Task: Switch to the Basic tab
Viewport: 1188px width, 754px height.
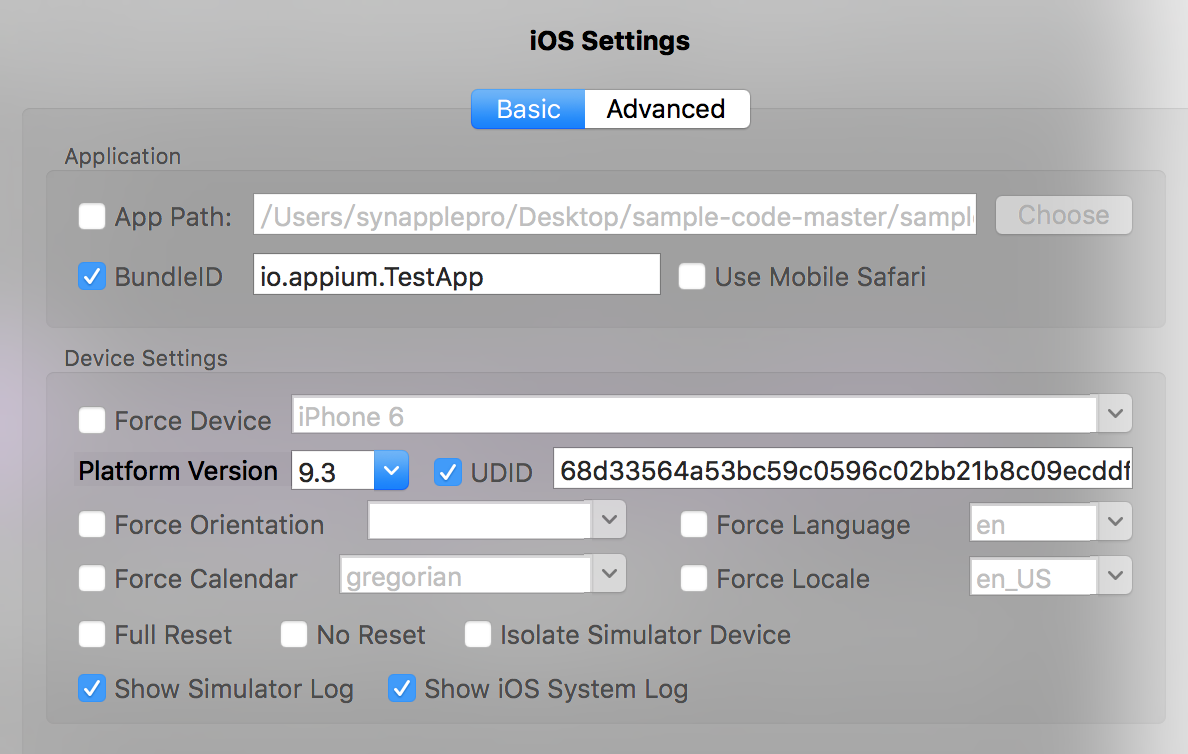Action: click(528, 109)
